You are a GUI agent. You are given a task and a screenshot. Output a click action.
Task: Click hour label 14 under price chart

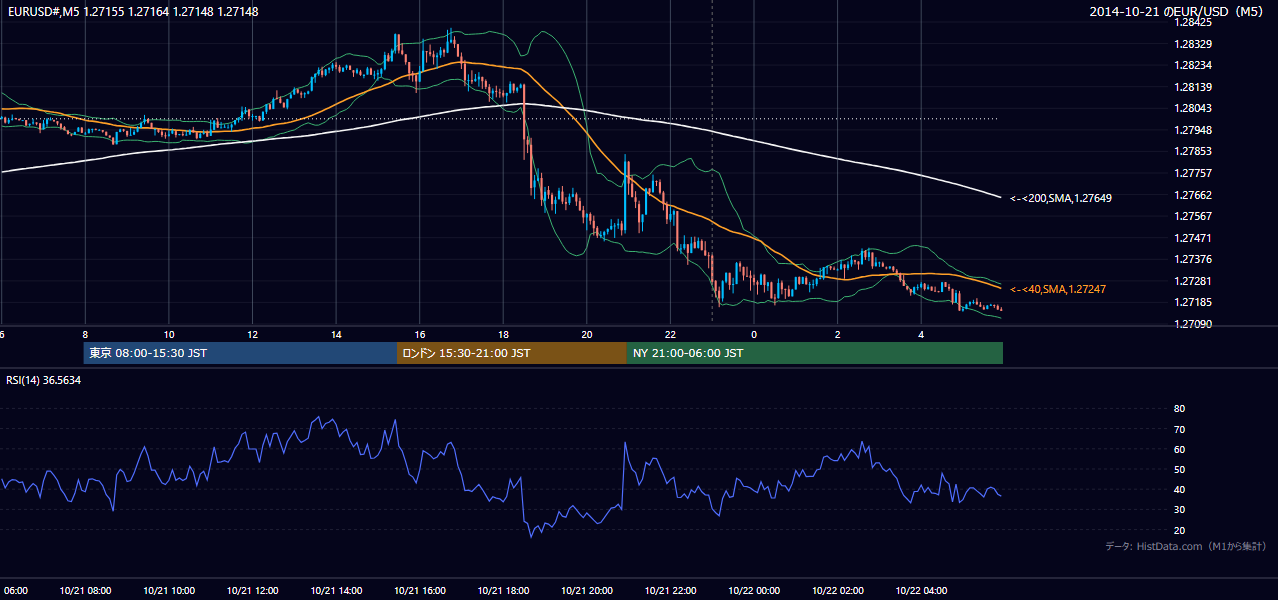336,334
